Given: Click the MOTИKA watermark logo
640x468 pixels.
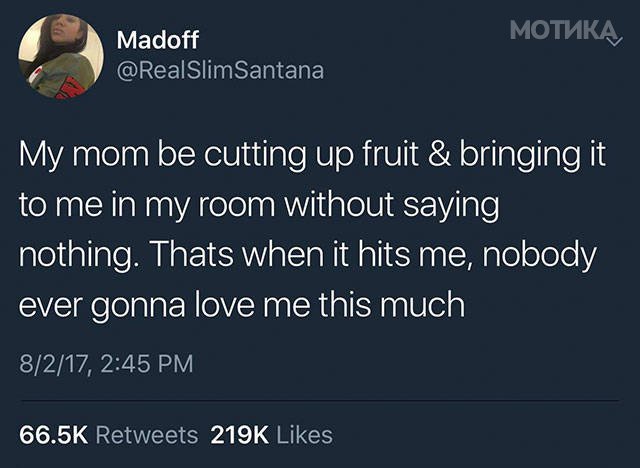Looking at the screenshot, I should pos(562,31).
